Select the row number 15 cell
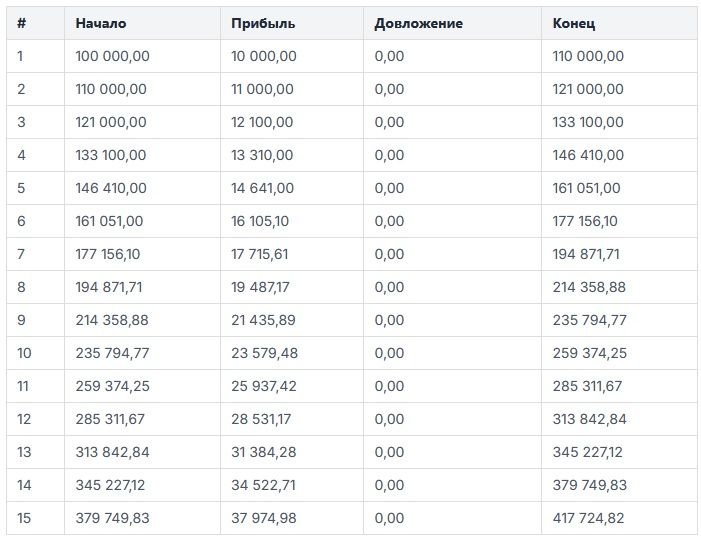Image resolution: width=701 pixels, height=541 pixels. pos(24,518)
